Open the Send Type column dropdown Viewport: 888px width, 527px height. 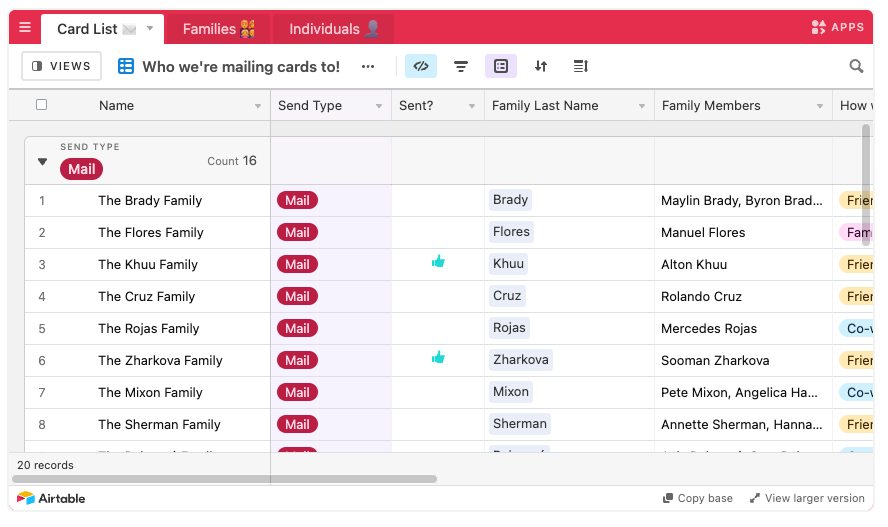379,106
